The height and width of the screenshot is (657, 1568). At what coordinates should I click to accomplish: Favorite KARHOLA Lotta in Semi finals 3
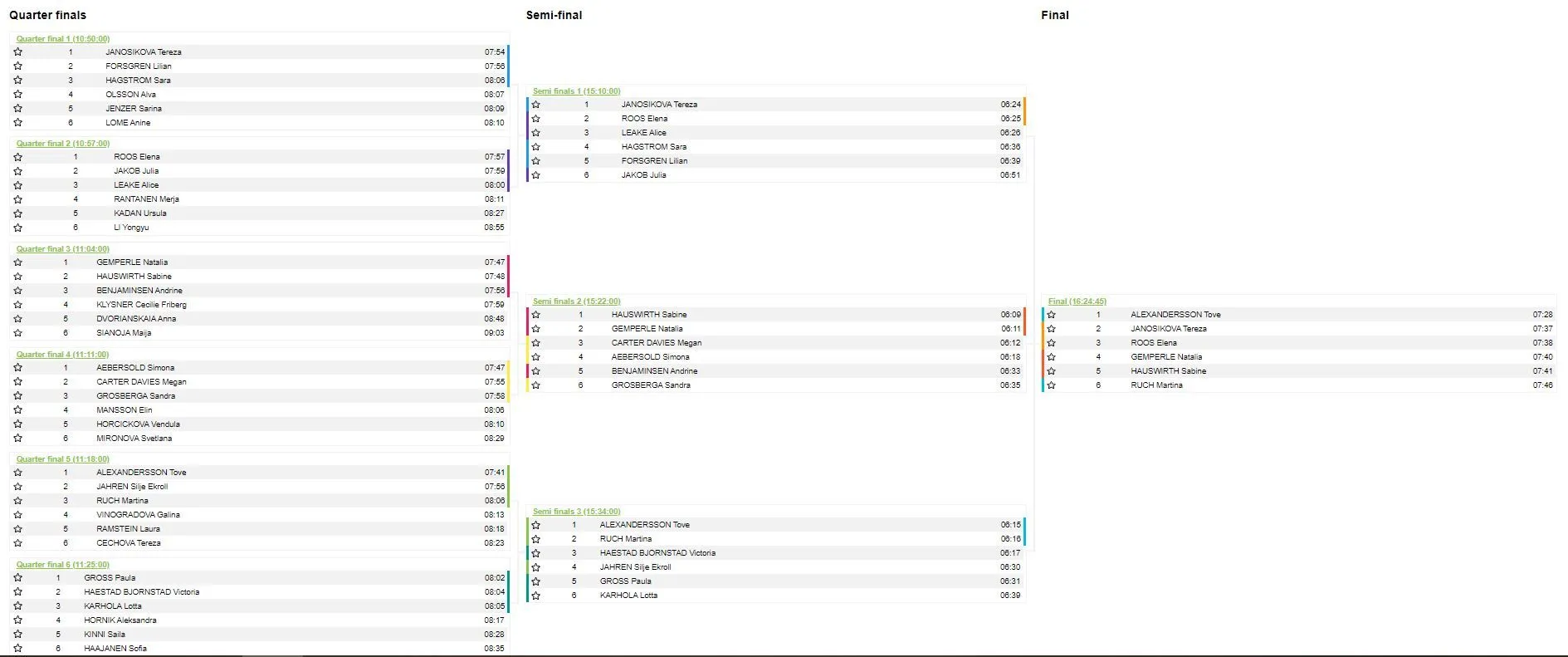click(536, 596)
